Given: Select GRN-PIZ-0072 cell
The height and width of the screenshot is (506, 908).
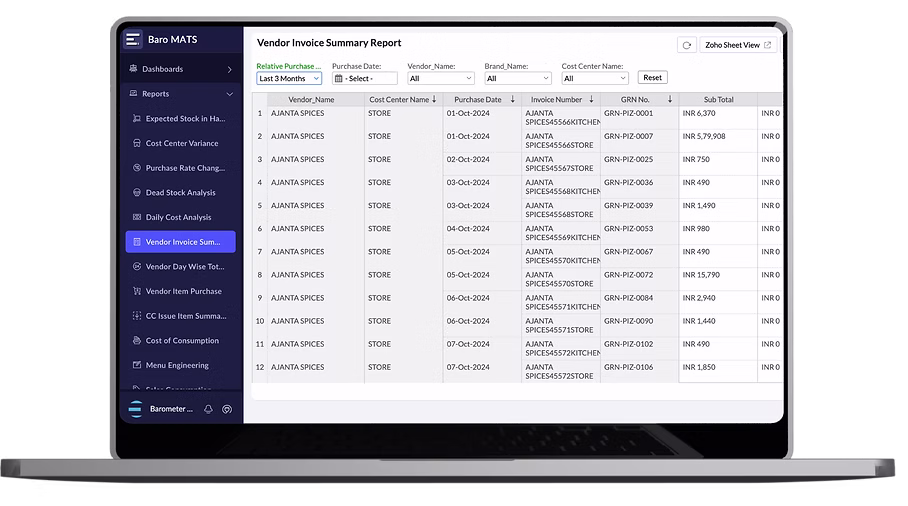Looking at the screenshot, I should [x=639, y=279].
